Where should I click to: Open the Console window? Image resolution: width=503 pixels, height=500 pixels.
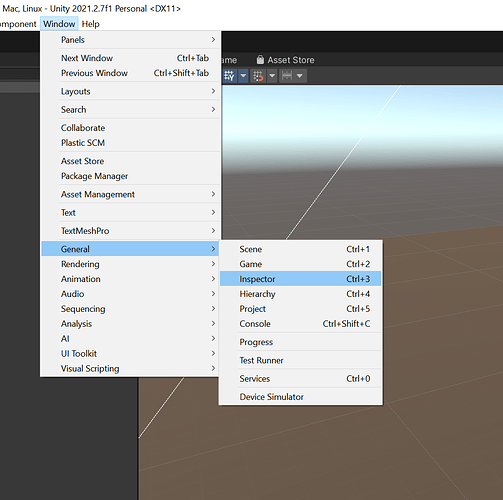[x=300, y=324]
